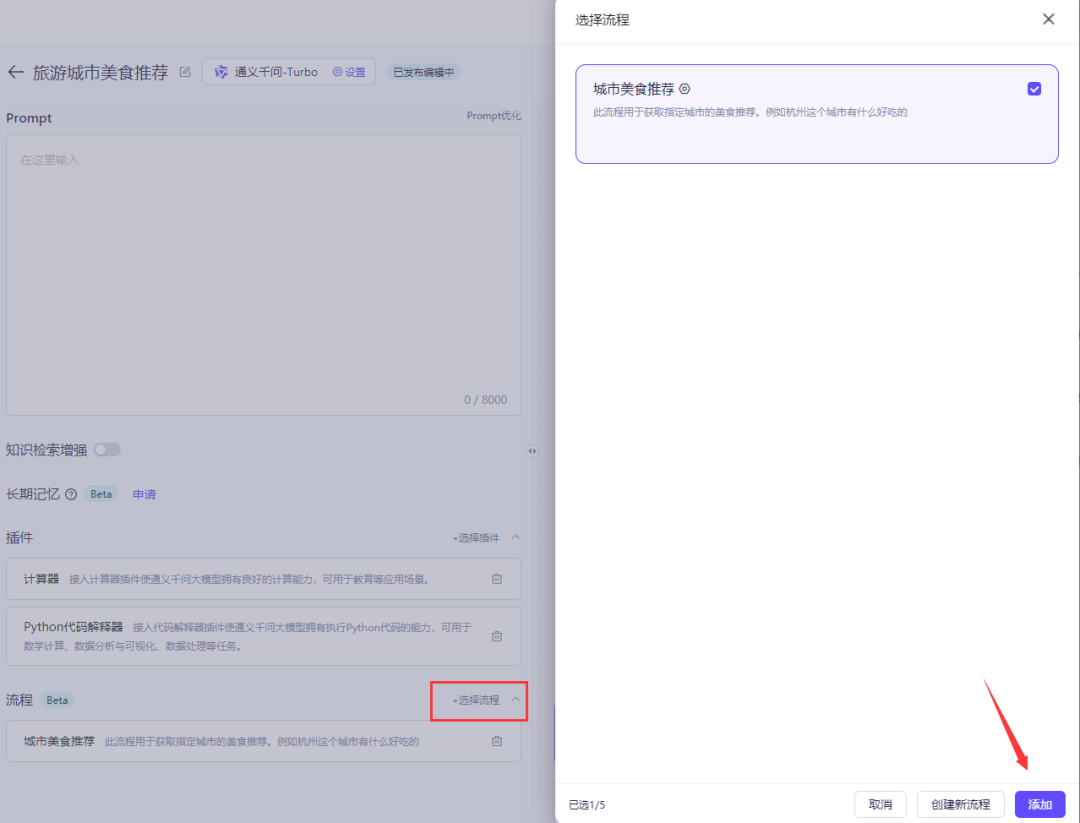The width and height of the screenshot is (1080, 823).
Task: Close the 选择流程 dialog
Action: (x=1048, y=19)
